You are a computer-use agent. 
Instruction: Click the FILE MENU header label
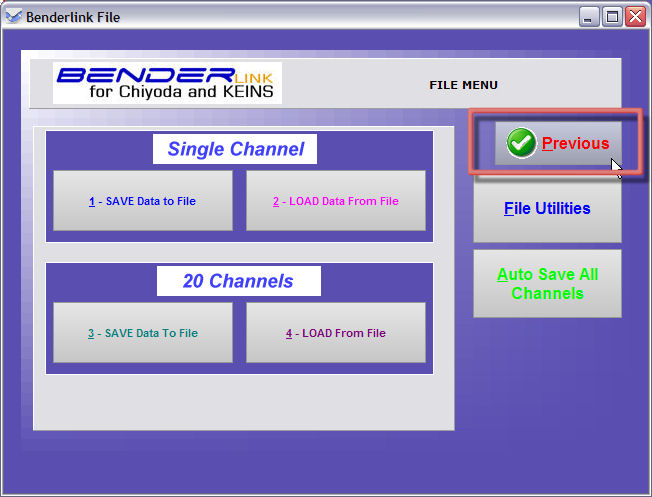coord(463,85)
